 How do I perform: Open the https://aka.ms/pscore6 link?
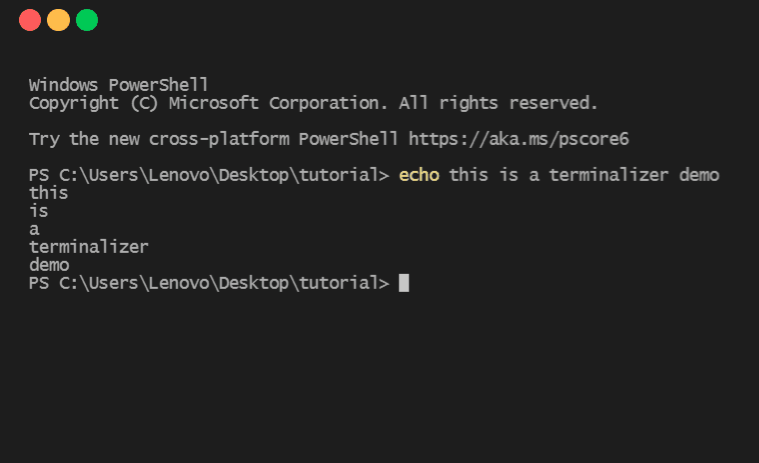click(518, 139)
